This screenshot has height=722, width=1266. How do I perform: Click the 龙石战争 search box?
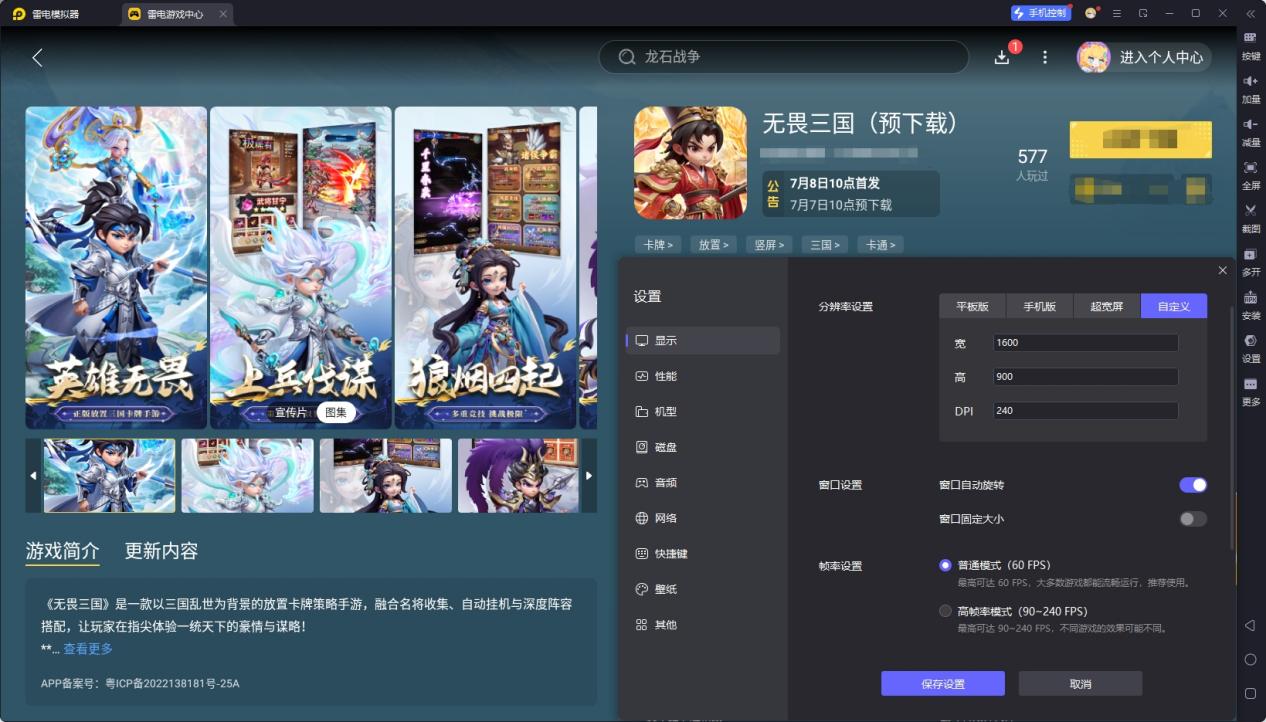click(784, 57)
